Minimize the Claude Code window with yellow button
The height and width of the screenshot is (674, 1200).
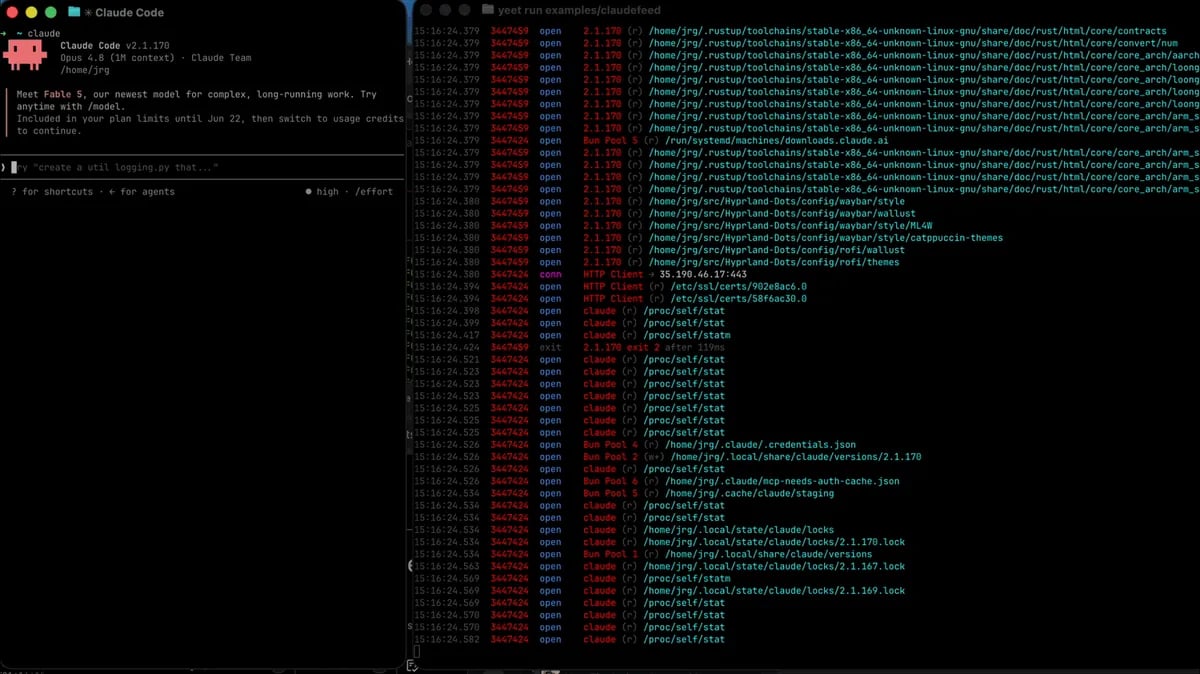[x=31, y=12]
